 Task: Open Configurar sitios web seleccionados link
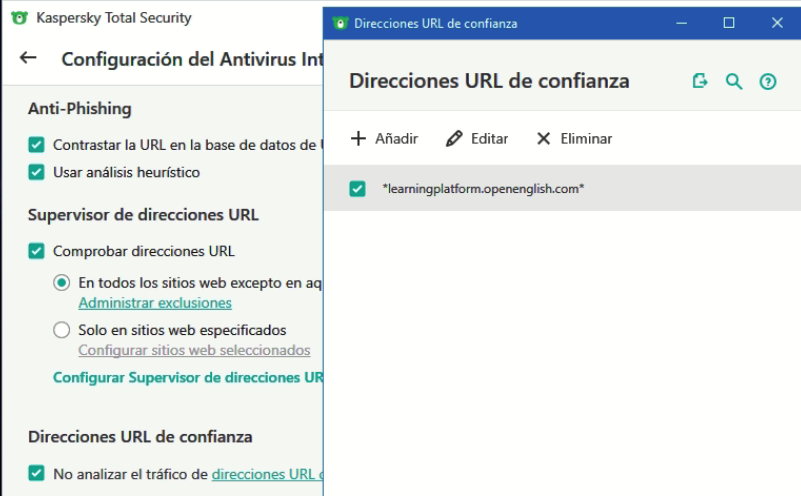(194, 350)
